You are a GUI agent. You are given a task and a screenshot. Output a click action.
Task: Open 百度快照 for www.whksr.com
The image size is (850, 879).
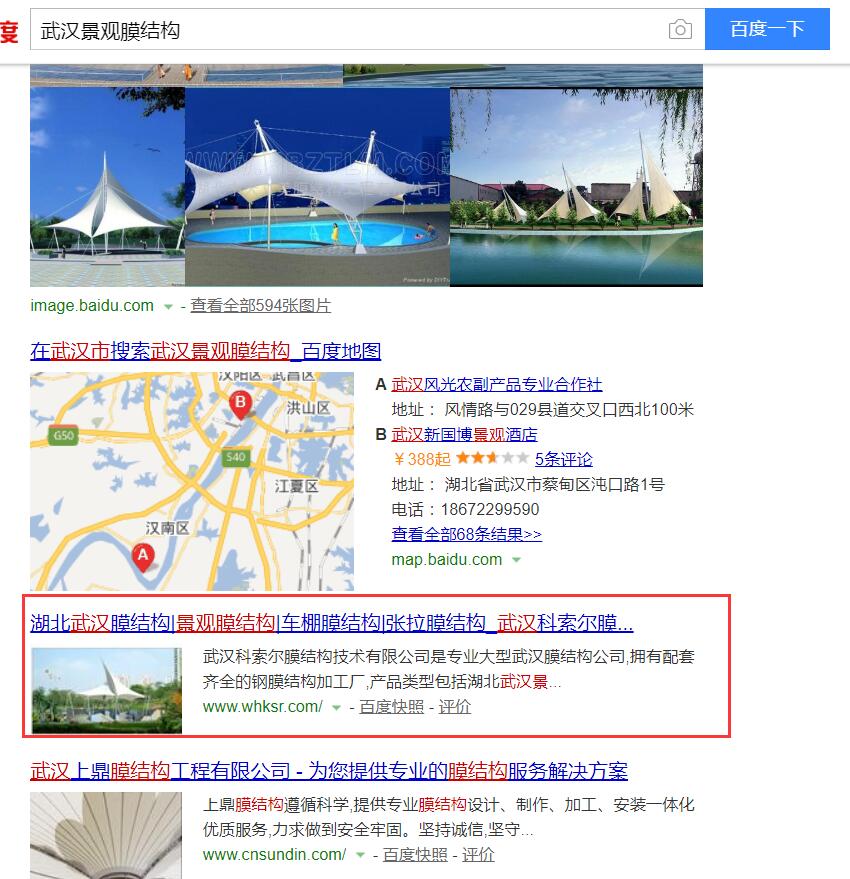[x=391, y=707]
